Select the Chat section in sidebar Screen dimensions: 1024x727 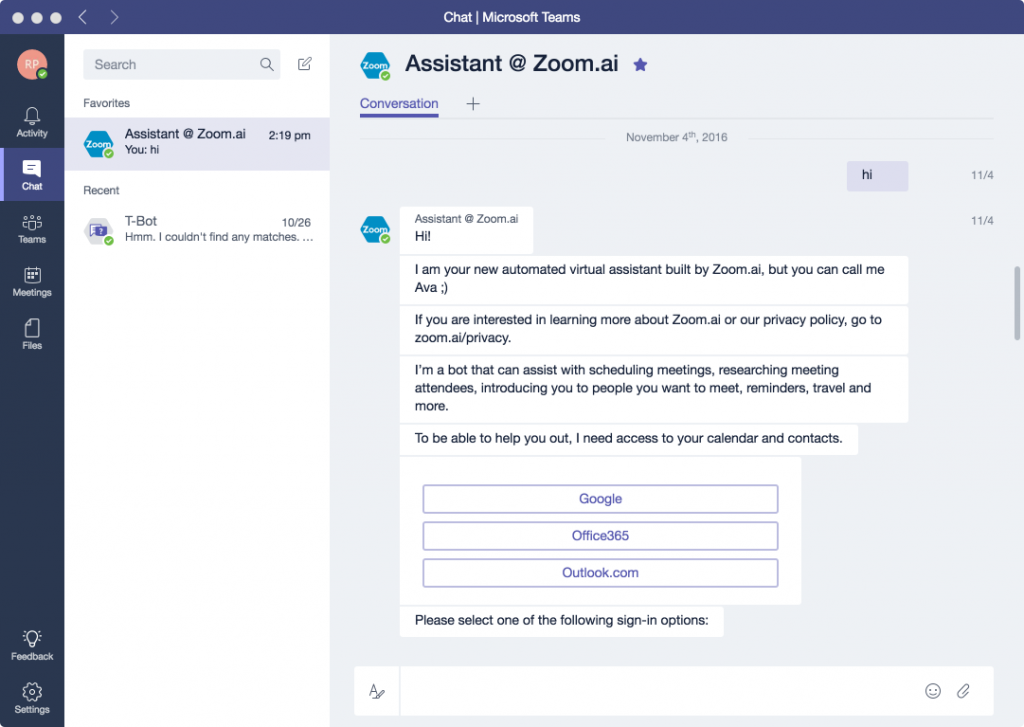coord(32,175)
